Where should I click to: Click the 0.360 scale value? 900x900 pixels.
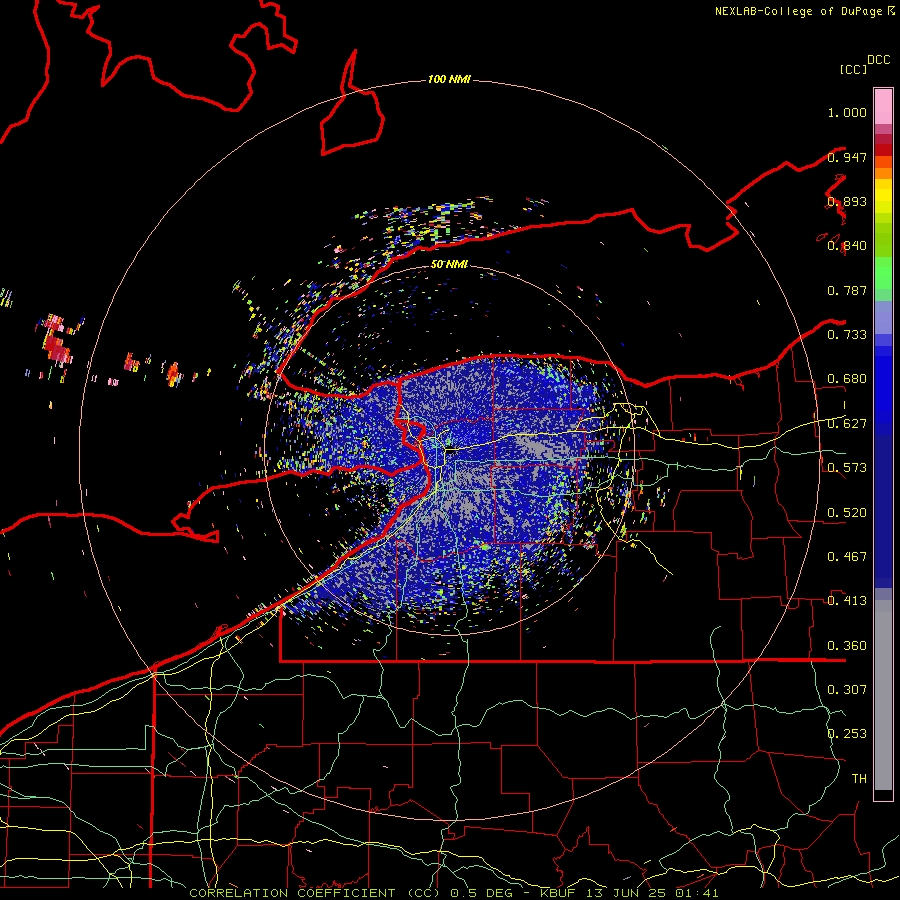847,646
